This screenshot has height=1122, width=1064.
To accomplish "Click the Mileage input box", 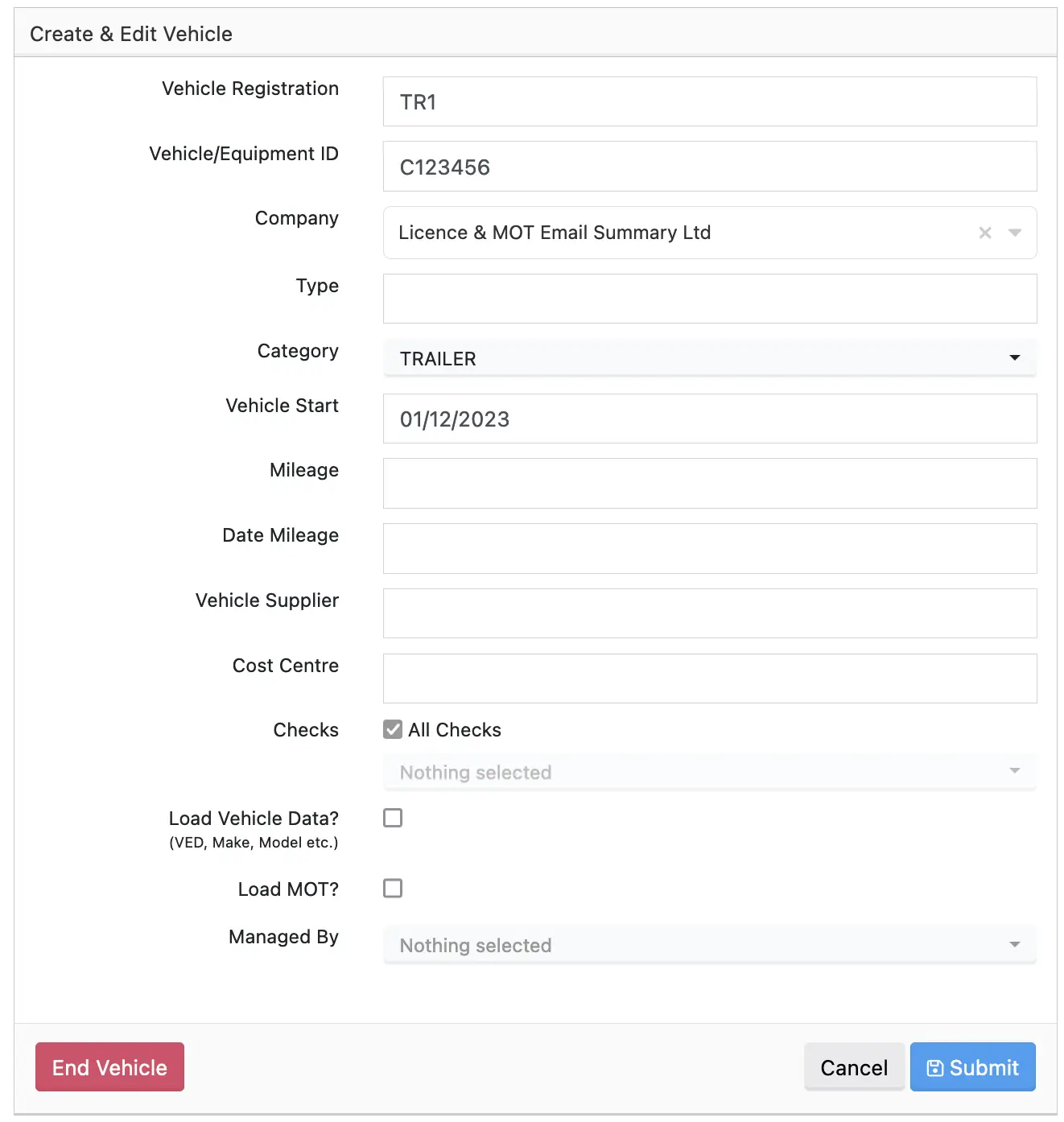I will (x=709, y=483).
